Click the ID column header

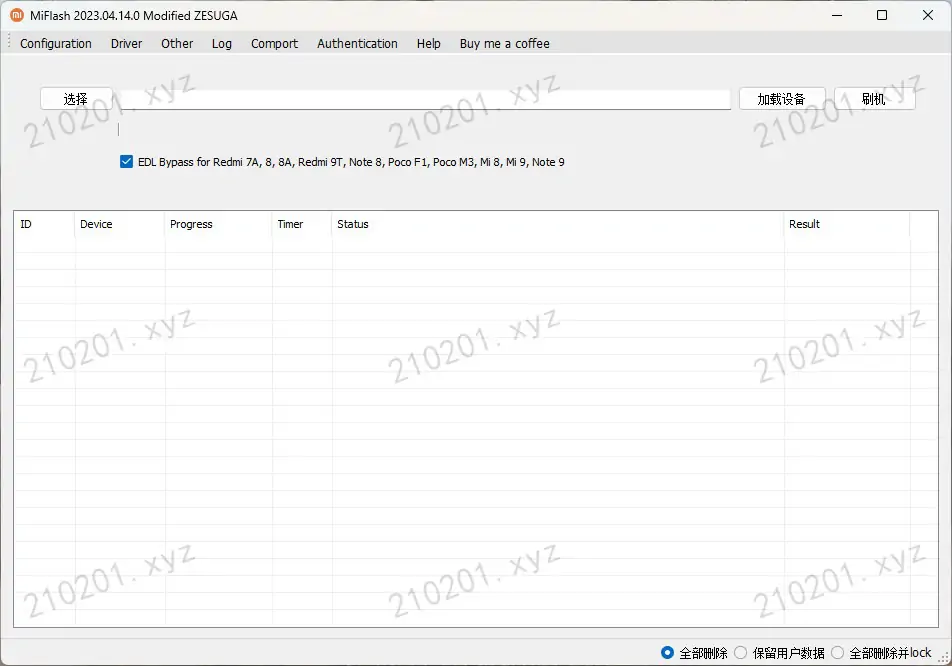(44, 224)
